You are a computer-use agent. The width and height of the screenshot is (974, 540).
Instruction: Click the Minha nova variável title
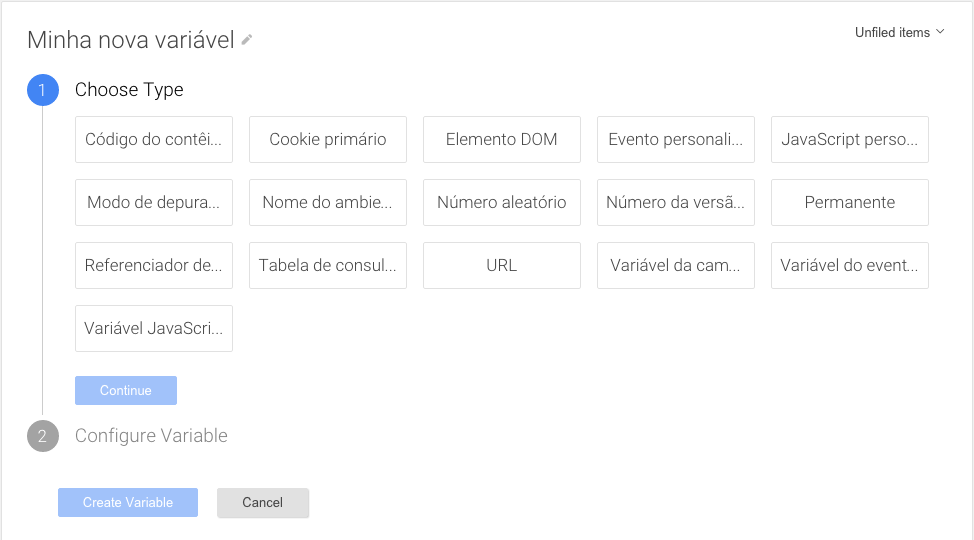coord(130,40)
